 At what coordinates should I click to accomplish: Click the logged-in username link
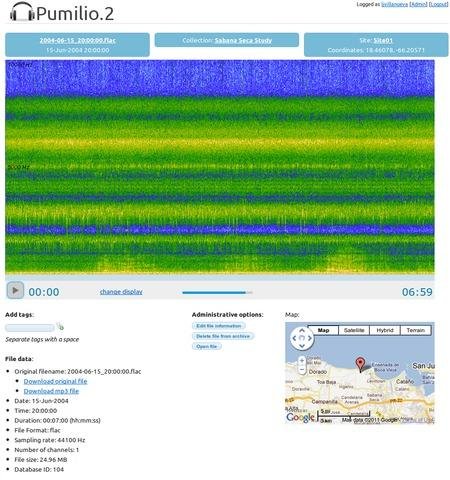(x=395, y=4)
